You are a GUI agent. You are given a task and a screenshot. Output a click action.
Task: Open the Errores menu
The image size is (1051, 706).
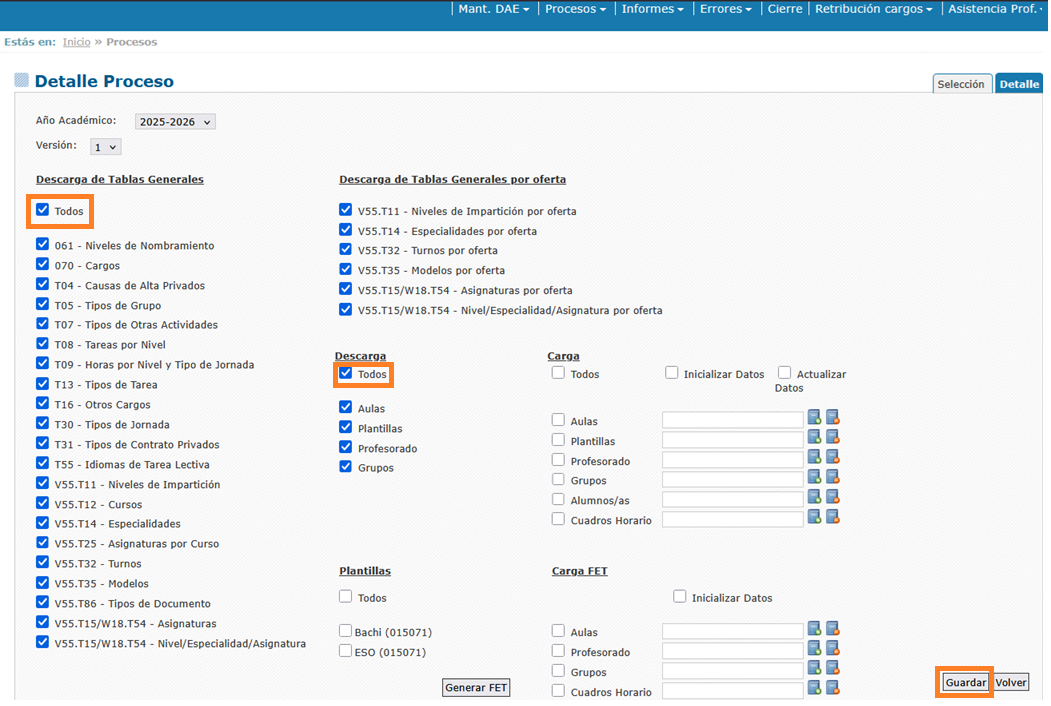725,9
